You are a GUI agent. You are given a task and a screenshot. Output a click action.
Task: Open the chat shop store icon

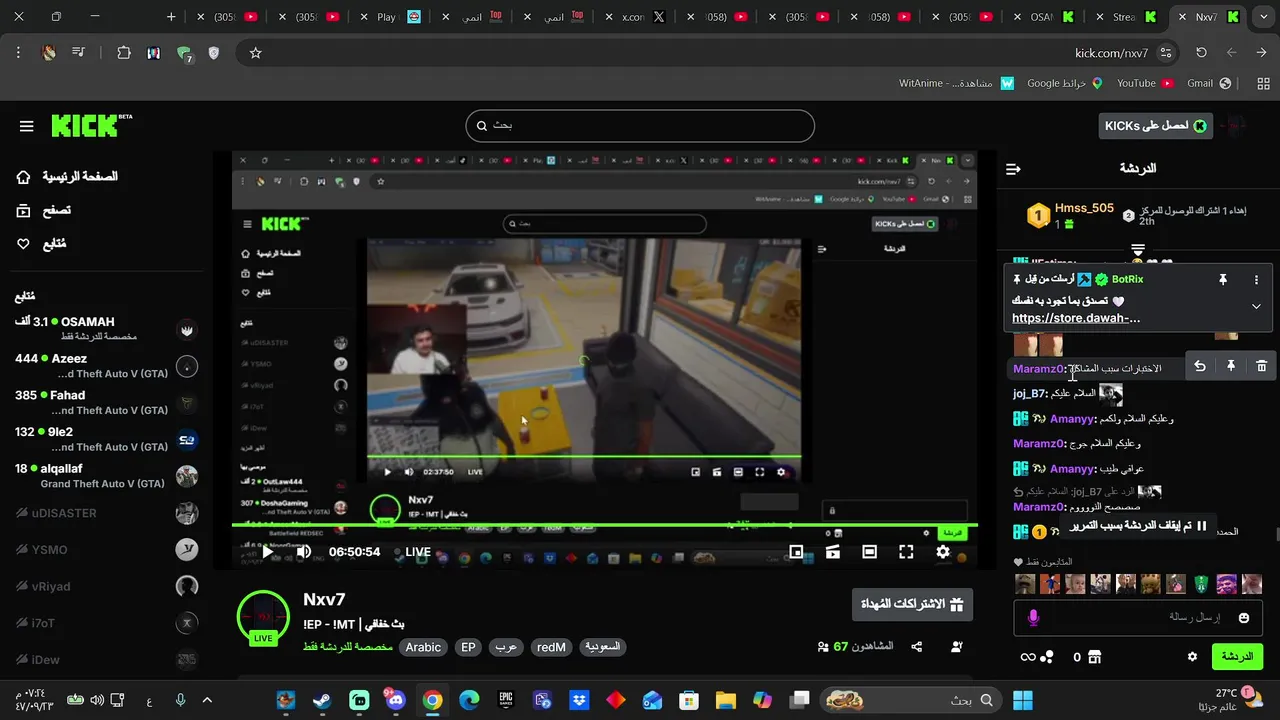coord(1094,657)
